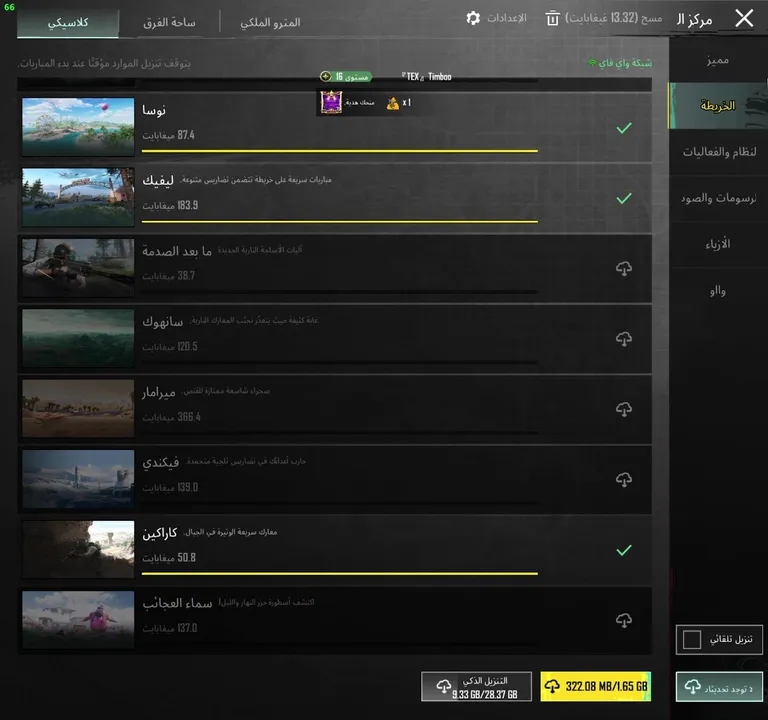Click the كاراكين map title

click(x=160, y=533)
